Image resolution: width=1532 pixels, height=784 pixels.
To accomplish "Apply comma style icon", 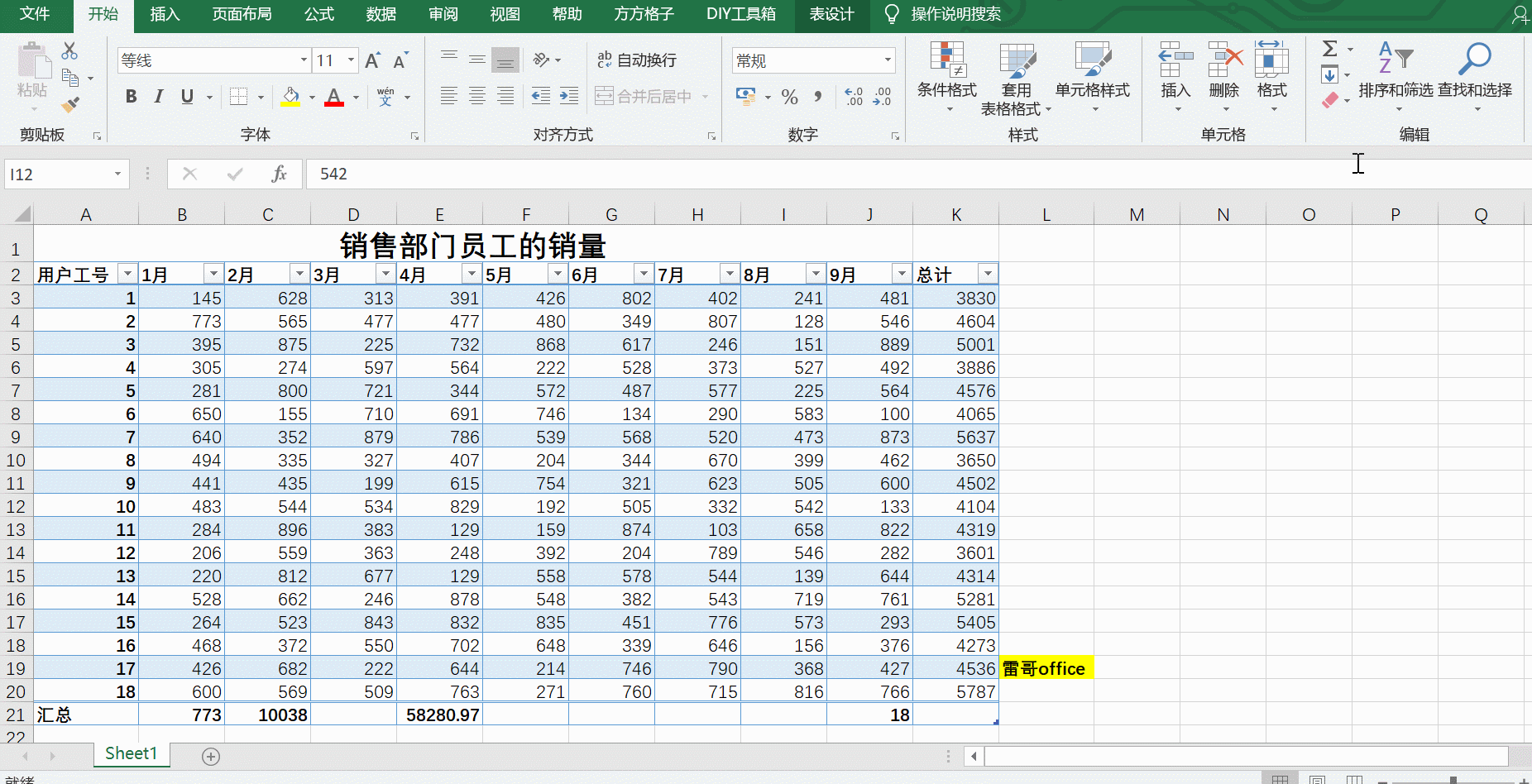I will coord(818,97).
